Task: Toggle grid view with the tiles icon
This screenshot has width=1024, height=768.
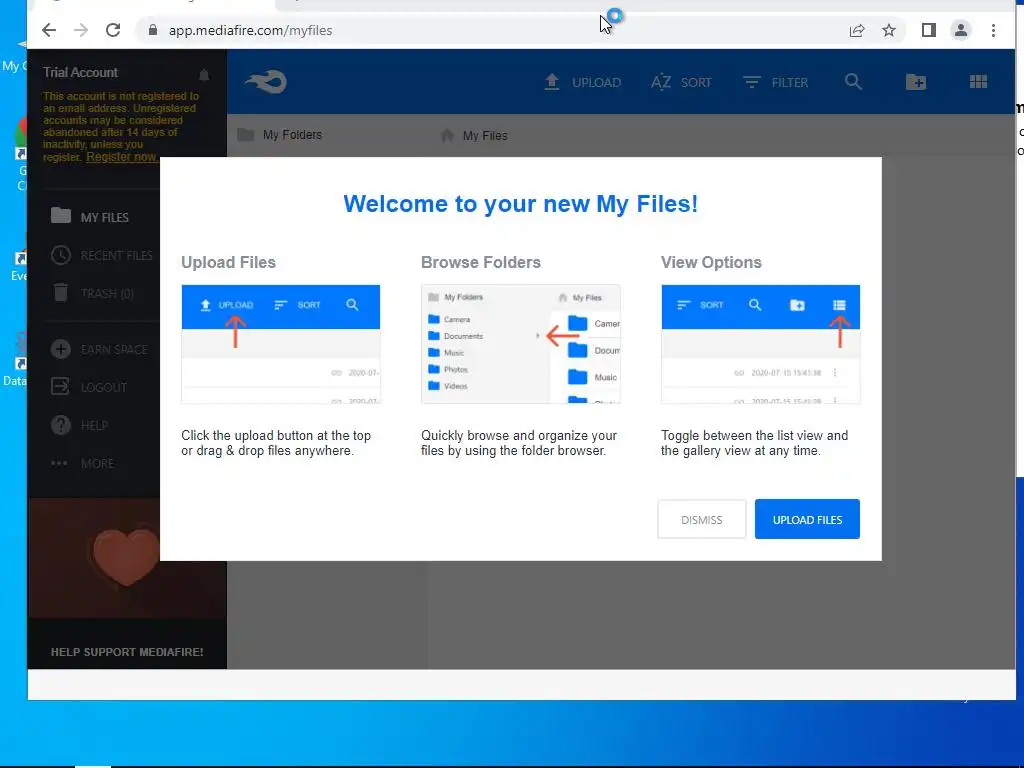Action: [978, 82]
